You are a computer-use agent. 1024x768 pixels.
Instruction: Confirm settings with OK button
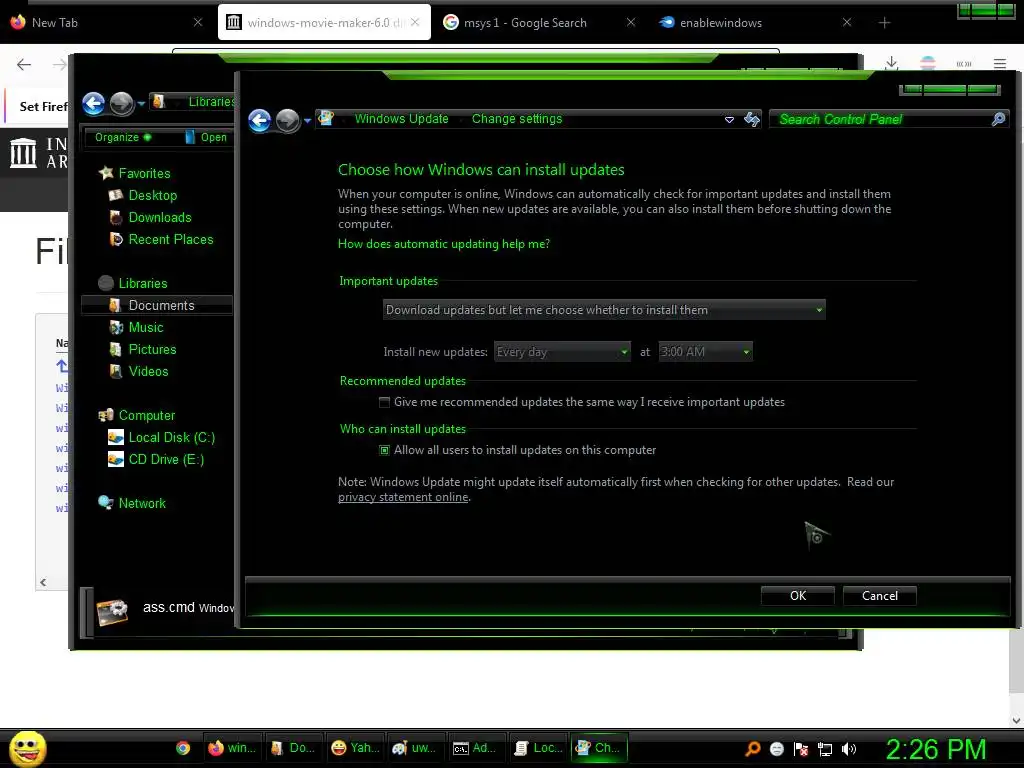point(797,596)
